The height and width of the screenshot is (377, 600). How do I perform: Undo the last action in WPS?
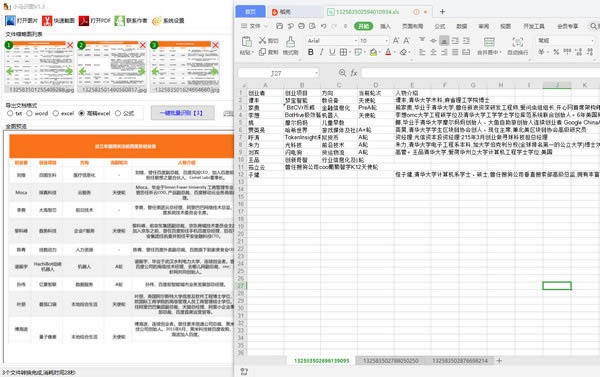pos(324,26)
